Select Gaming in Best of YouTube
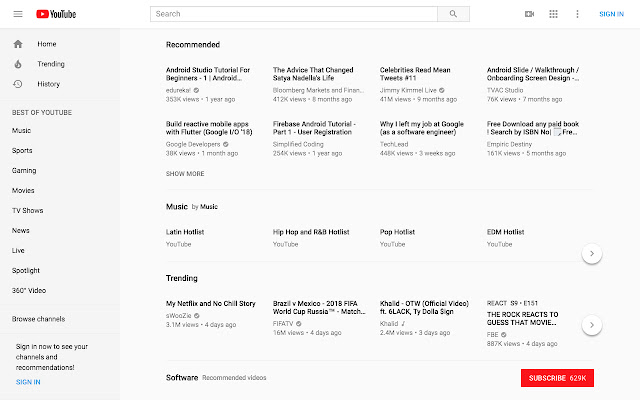The image size is (640, 400). coord(24,171)
